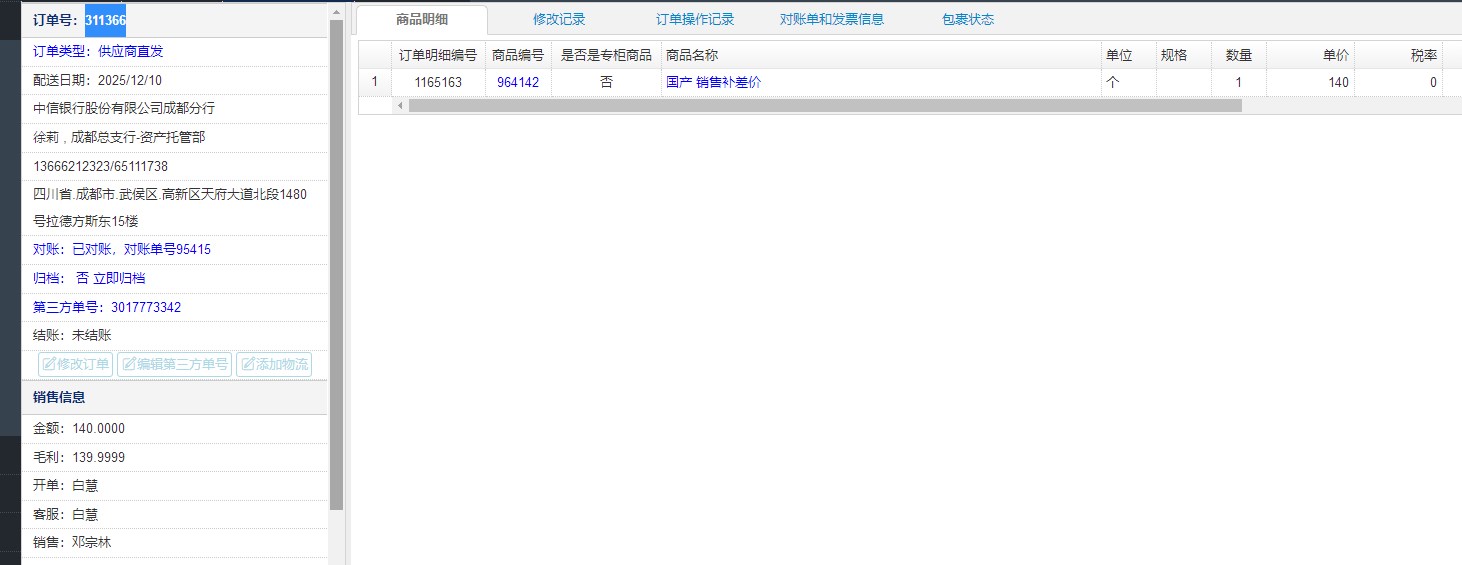
Task: Open product number 964142 link
Action: coord(518,83)
